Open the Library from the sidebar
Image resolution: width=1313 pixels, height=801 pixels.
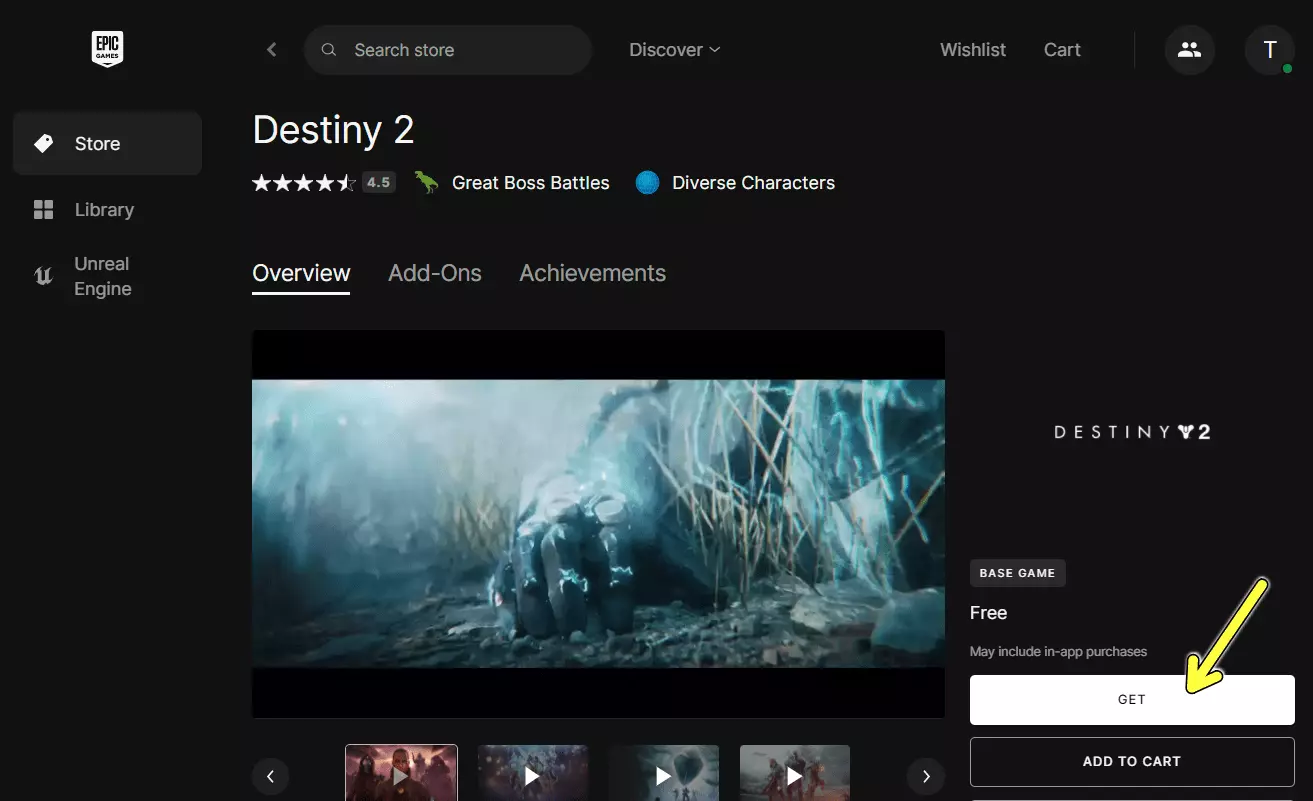pyautogui.click(x=43, y=209)
